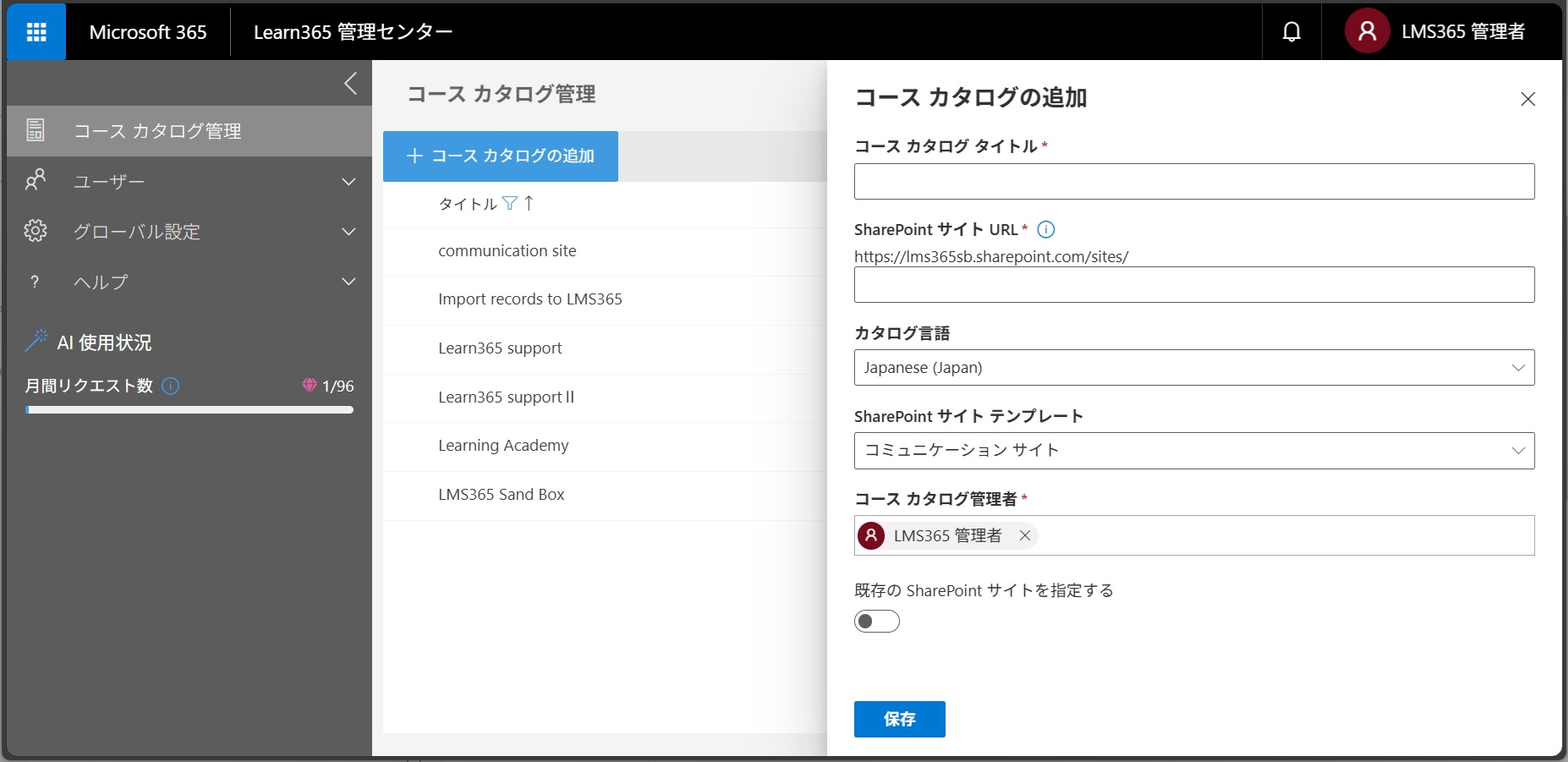Click the LMS365 管理者 user name in header
This screenshot has height=762, width=1568.
tap(1463, 32)
